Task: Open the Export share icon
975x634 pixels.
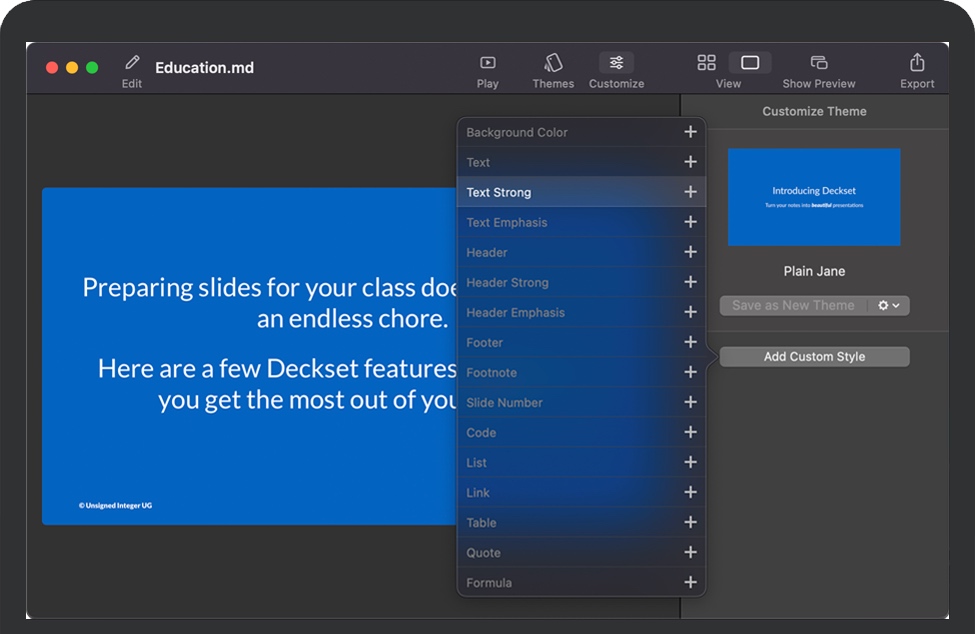Action: coord(917,63)
